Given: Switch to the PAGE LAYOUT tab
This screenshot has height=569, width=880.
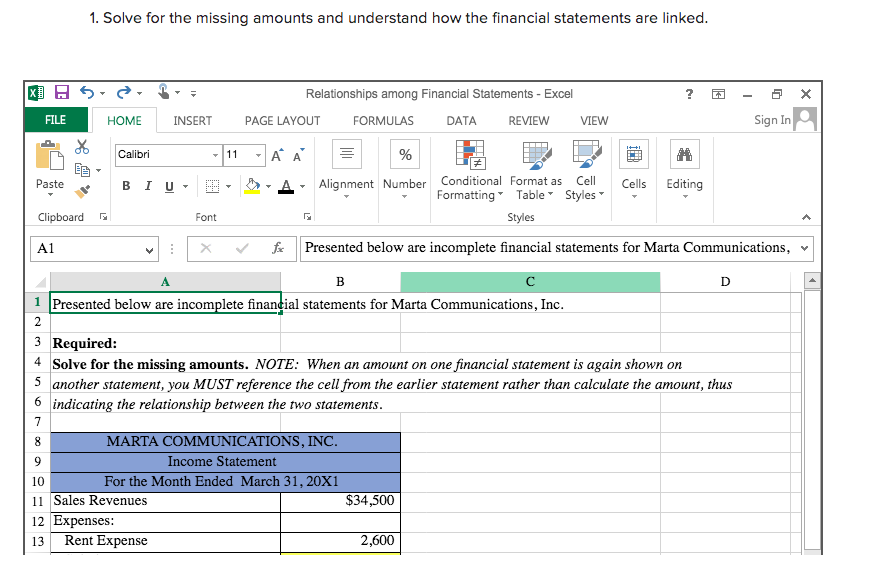Looking at the screenshot, I should coord(282,121).
